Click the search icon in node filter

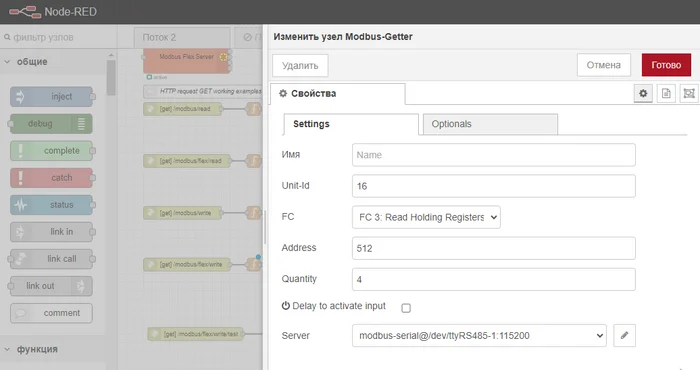coord(7,37)
